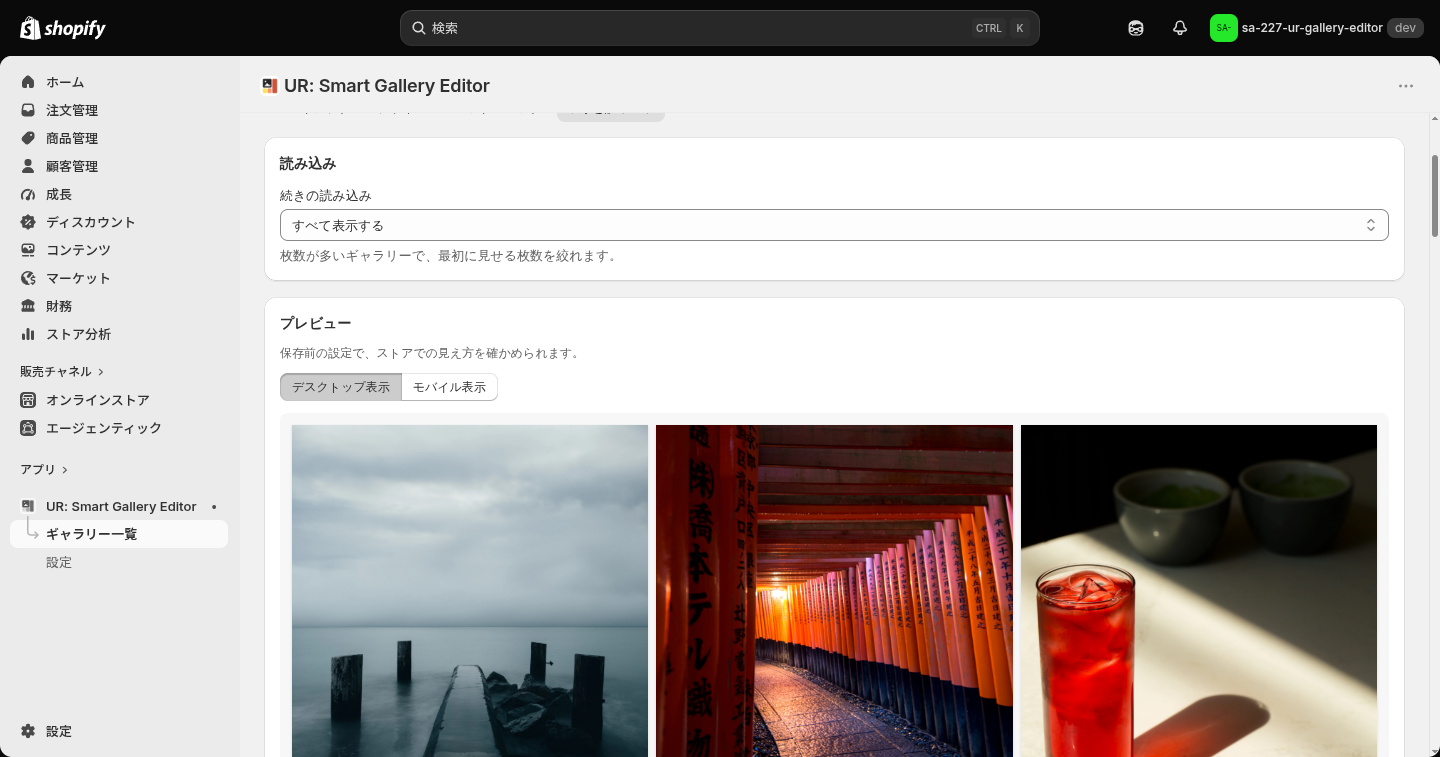Screen dimensions: 1440x757
Task: Click the Sidekick assistant icon in top bar
Action: (x=1136, y=28)
